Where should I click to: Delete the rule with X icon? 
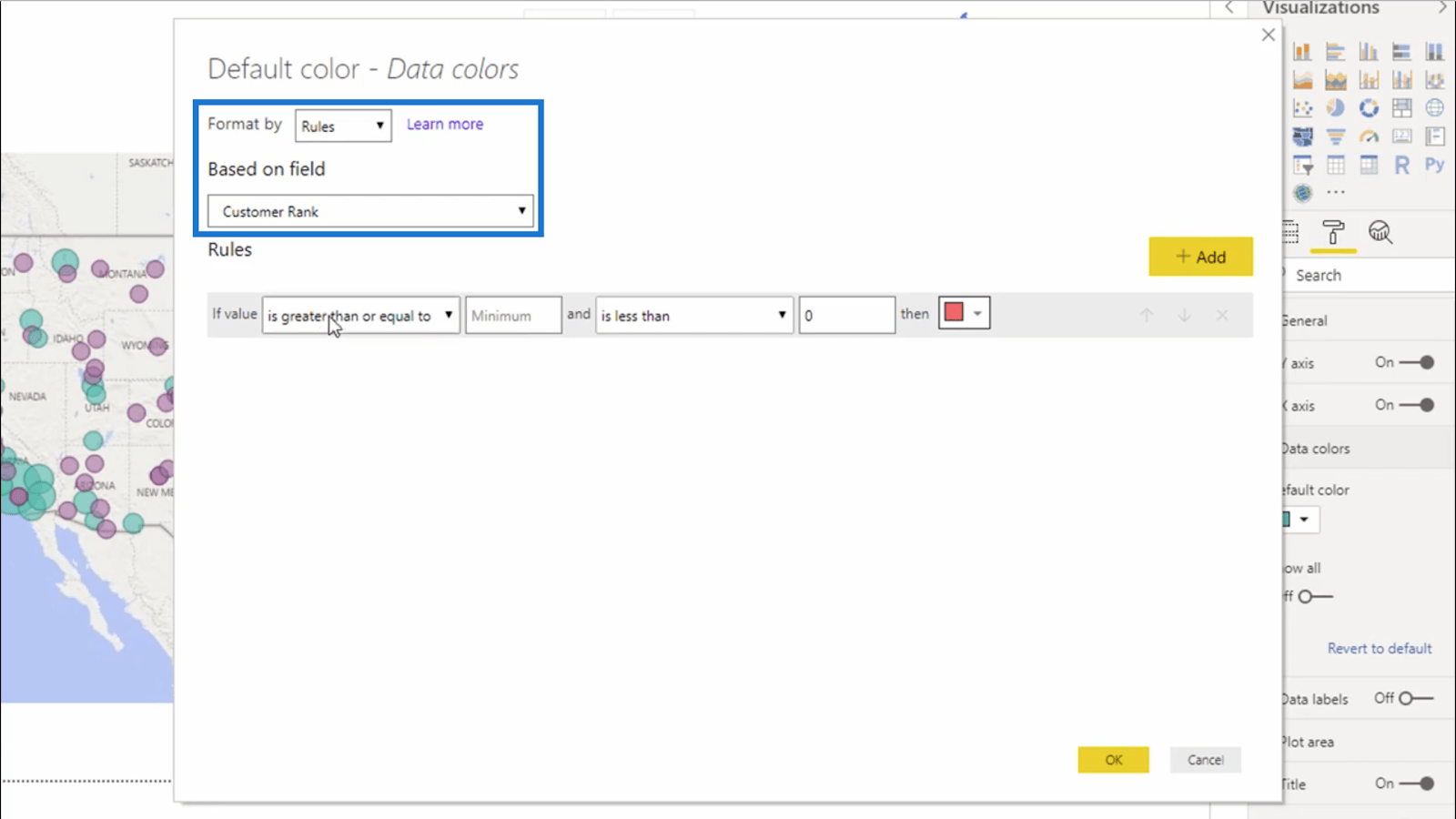[x=1222, y=315]
